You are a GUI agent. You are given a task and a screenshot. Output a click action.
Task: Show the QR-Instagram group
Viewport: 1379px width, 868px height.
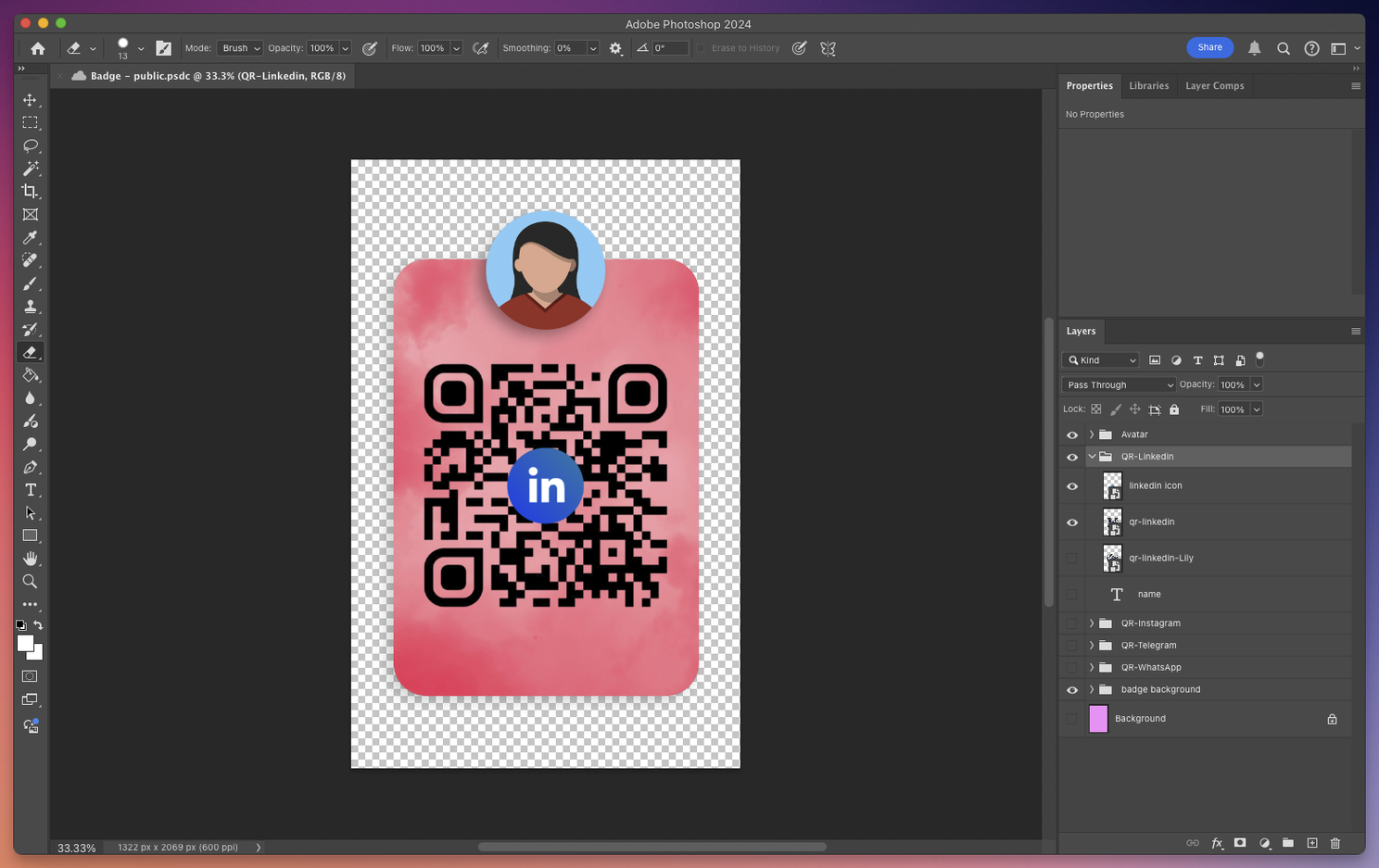click(x=1072, y=623)
